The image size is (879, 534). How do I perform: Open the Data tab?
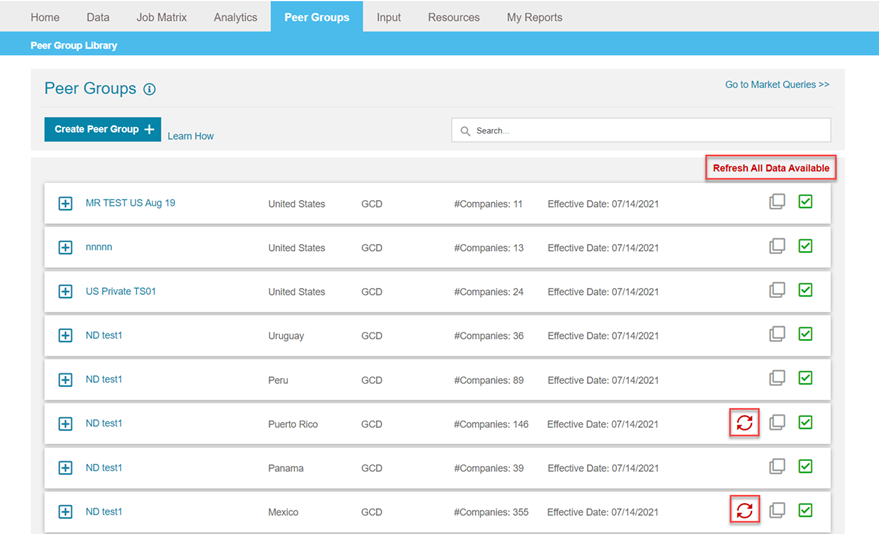(98, 17)
